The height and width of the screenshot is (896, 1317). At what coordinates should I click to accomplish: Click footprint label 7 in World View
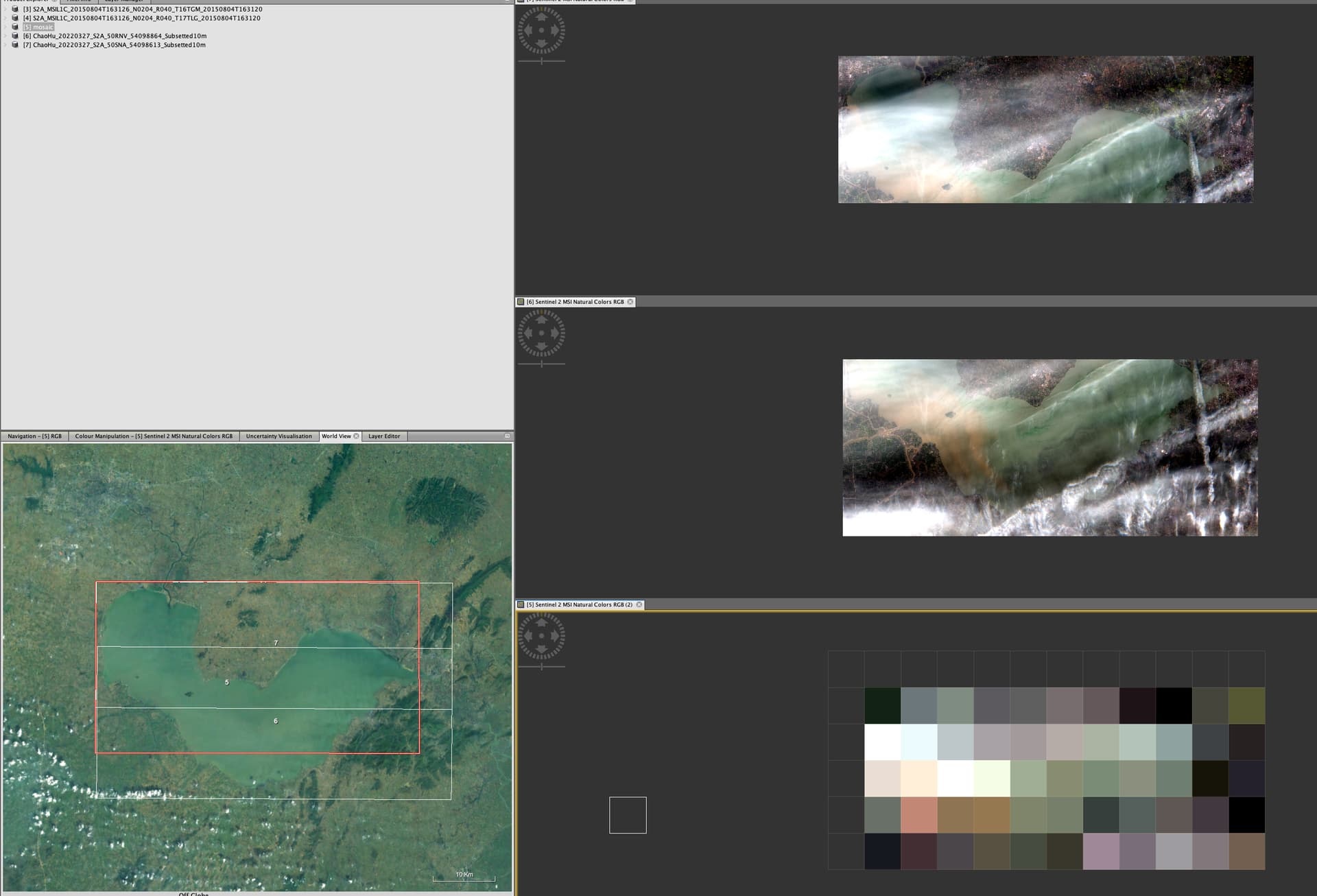276,643
